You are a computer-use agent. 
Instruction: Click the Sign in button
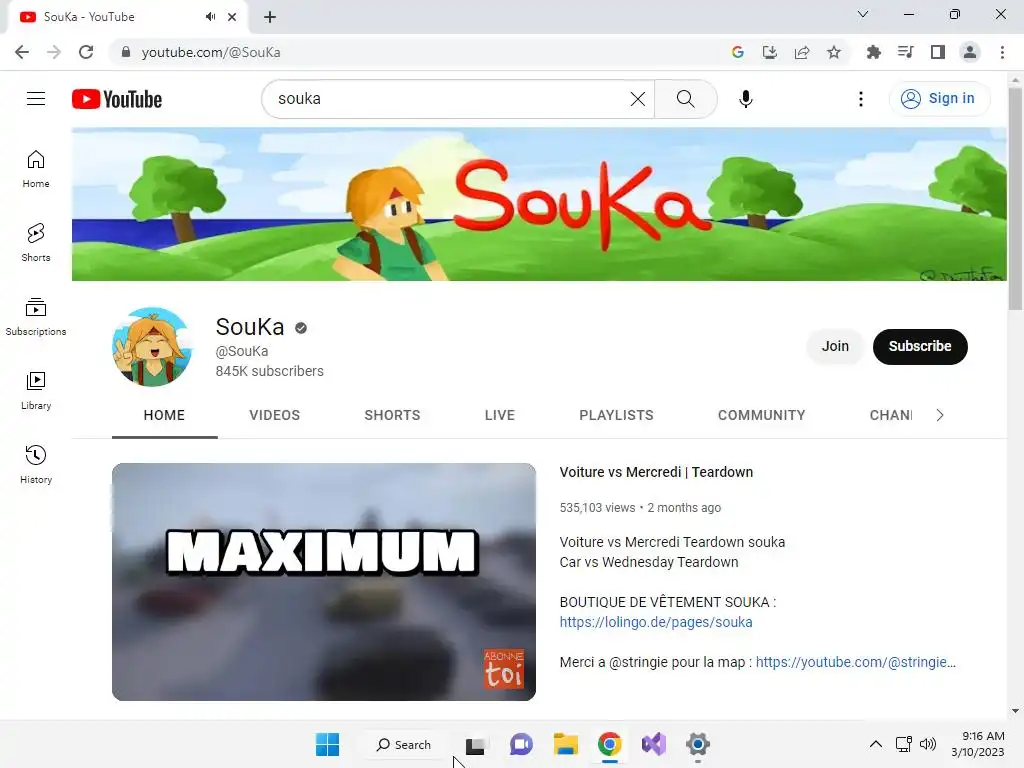(x=939, y=99)
